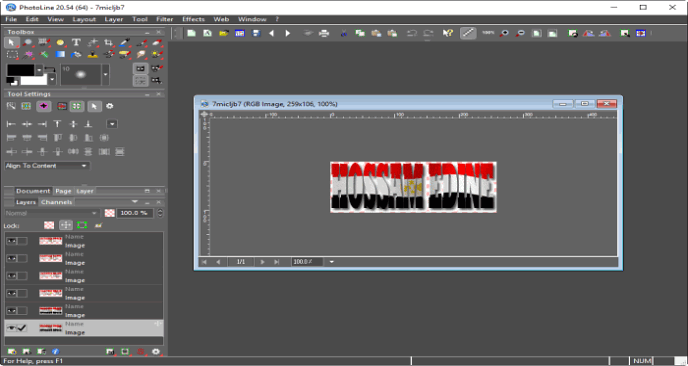Select the Magic Wand tool

pos(29,54)
